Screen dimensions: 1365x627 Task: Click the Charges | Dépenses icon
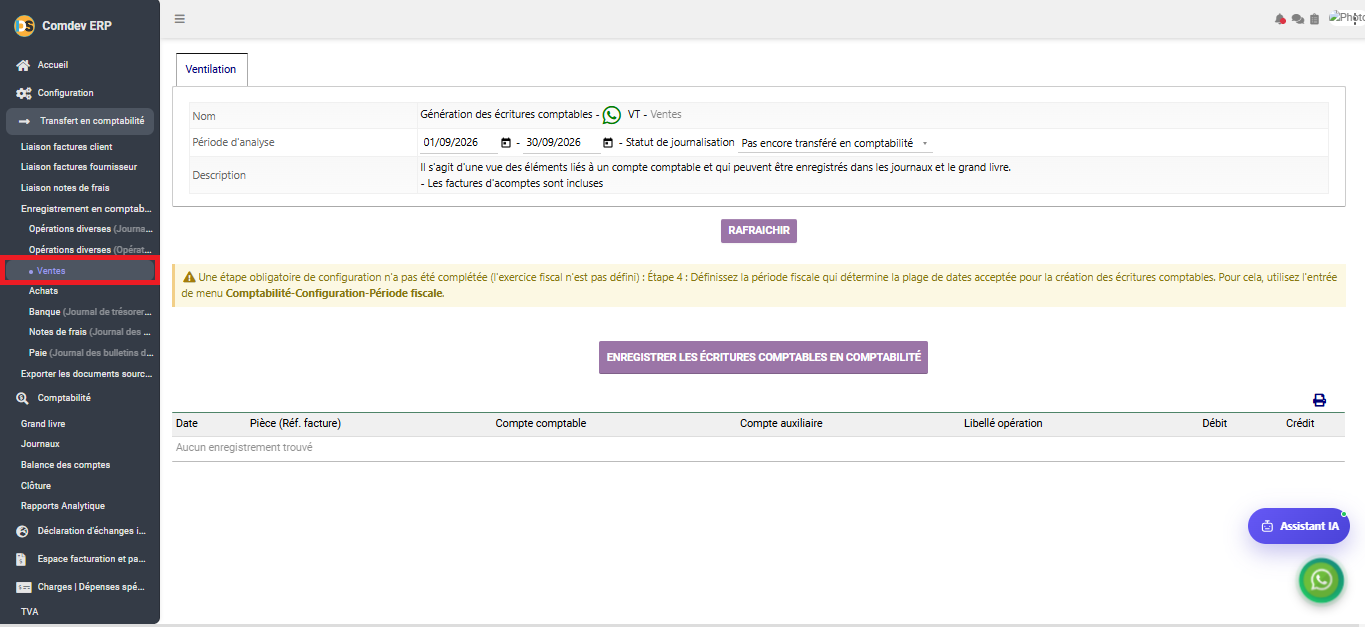[23, 587]
